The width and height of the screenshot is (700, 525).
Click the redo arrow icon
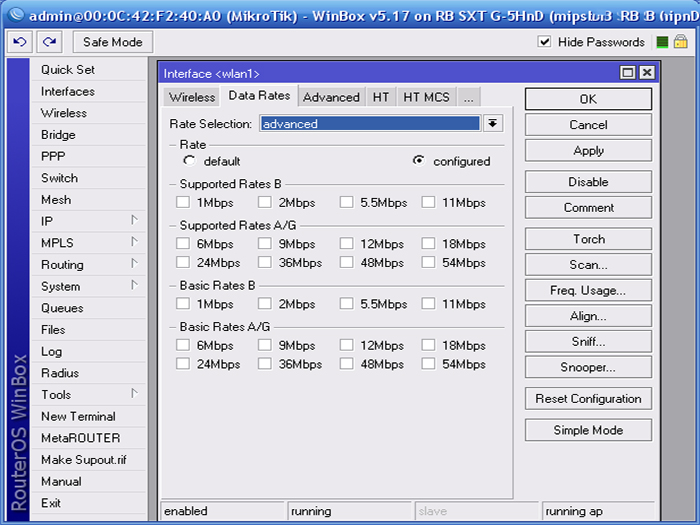tap(50, 42)
